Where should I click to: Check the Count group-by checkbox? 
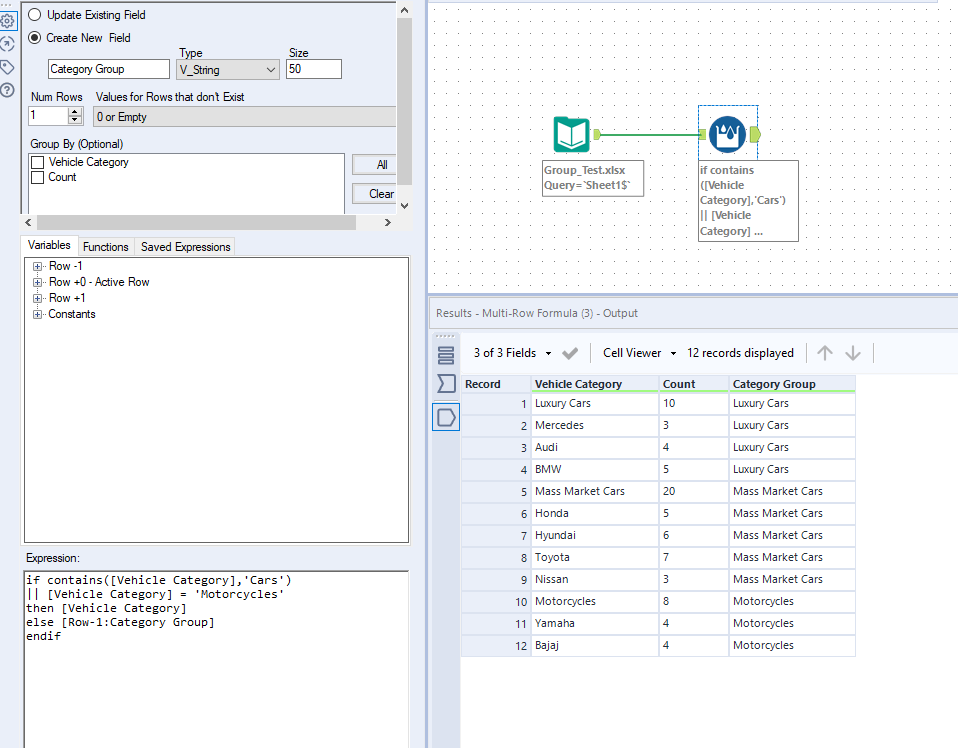[38, 177]
